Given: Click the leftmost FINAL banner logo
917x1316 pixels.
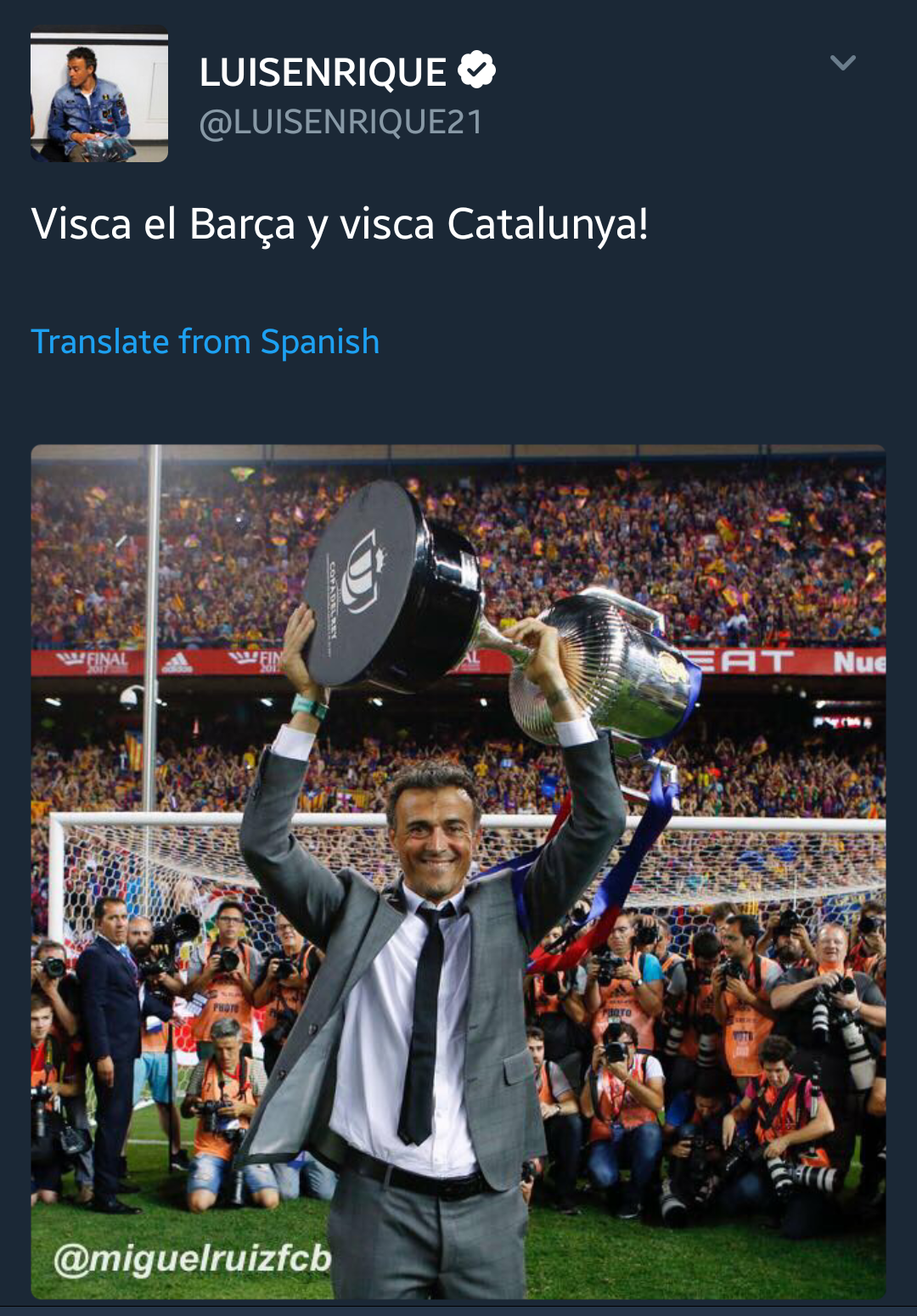Looking at the screenshot, I should pos(93,661).
